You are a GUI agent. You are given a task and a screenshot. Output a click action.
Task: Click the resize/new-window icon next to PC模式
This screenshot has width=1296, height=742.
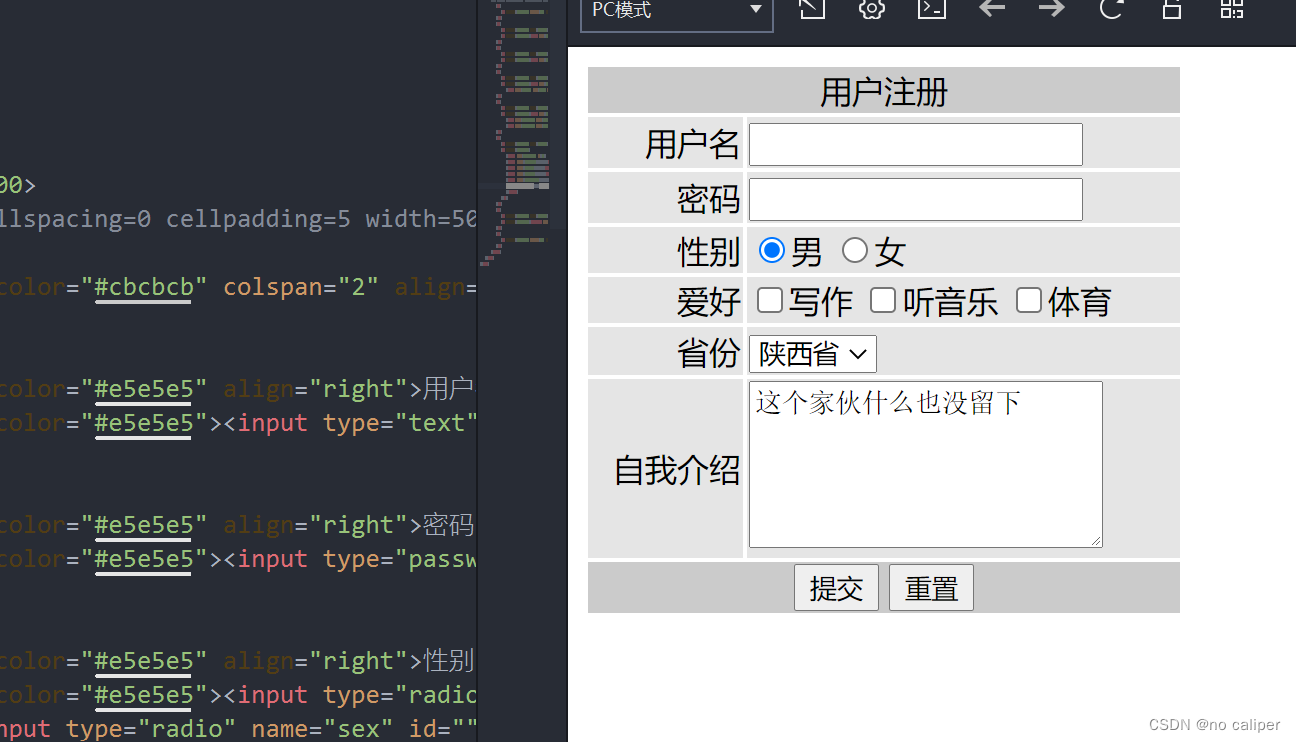click(811, 11)
